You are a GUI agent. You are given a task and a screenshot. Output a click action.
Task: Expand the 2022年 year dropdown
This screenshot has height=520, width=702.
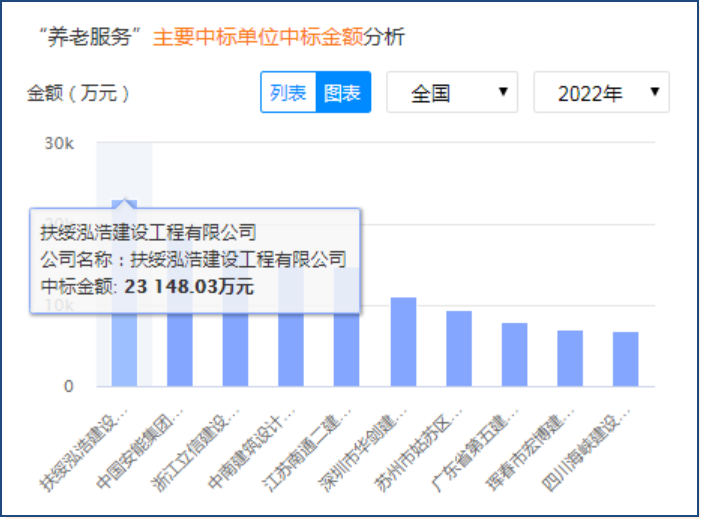tap(601, 93)
